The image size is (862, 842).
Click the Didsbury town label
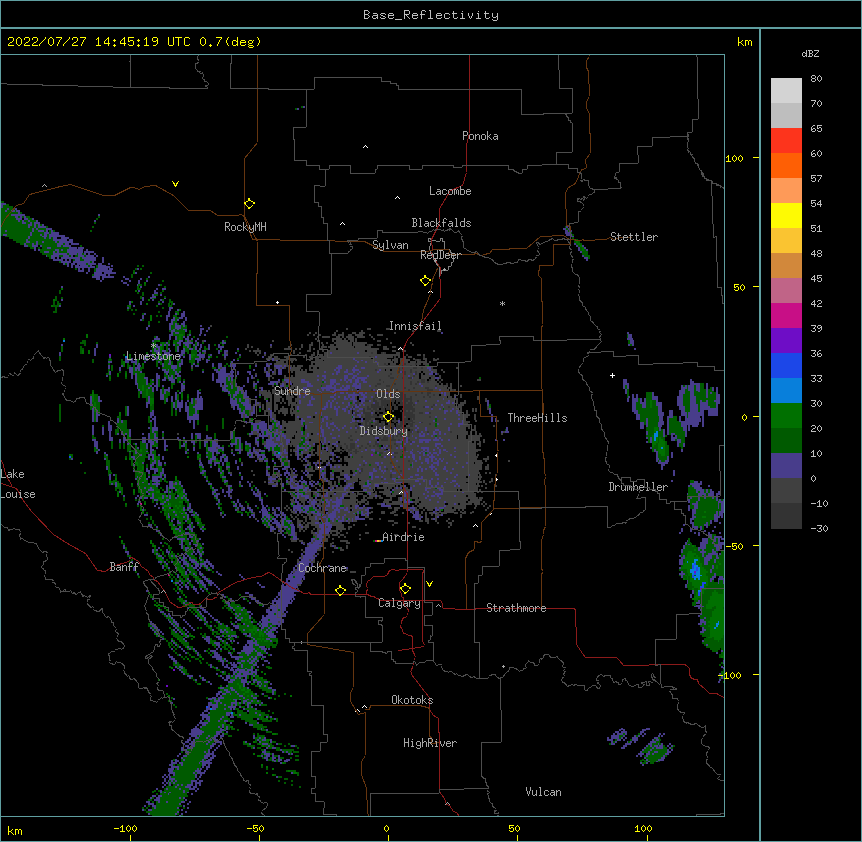tap(384, 431)
